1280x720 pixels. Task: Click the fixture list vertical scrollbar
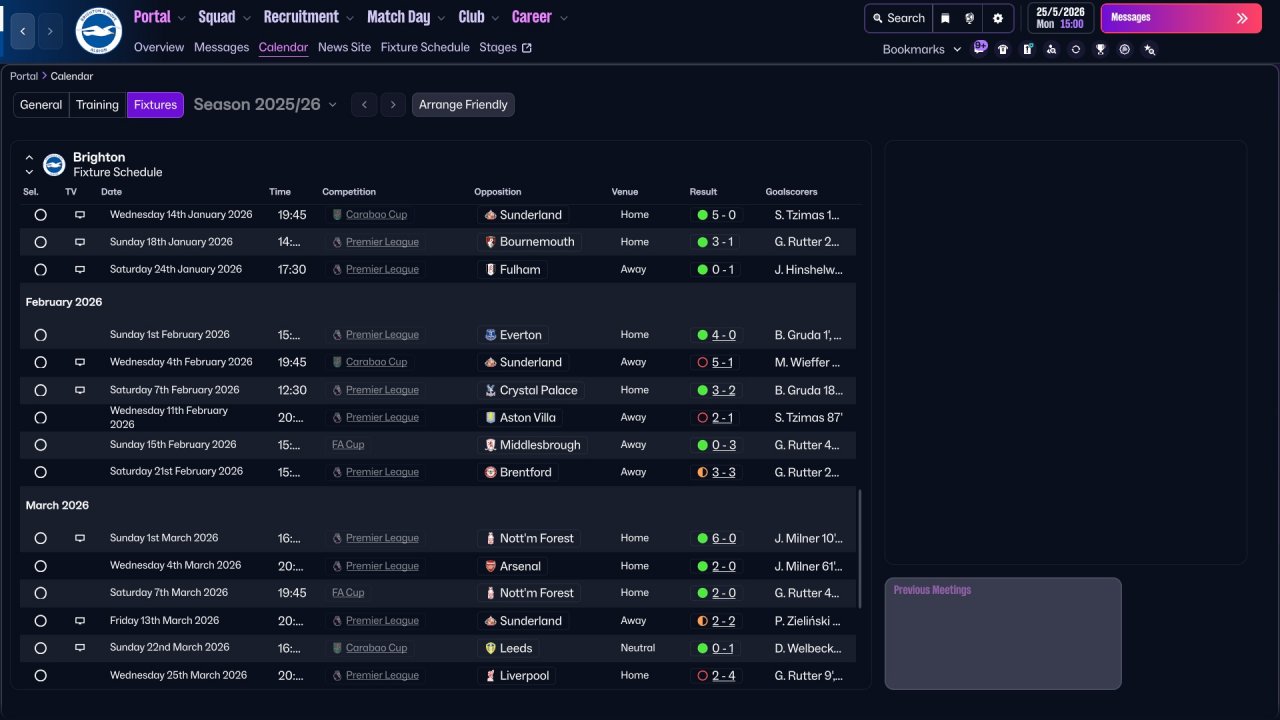(x=860, y=548)
